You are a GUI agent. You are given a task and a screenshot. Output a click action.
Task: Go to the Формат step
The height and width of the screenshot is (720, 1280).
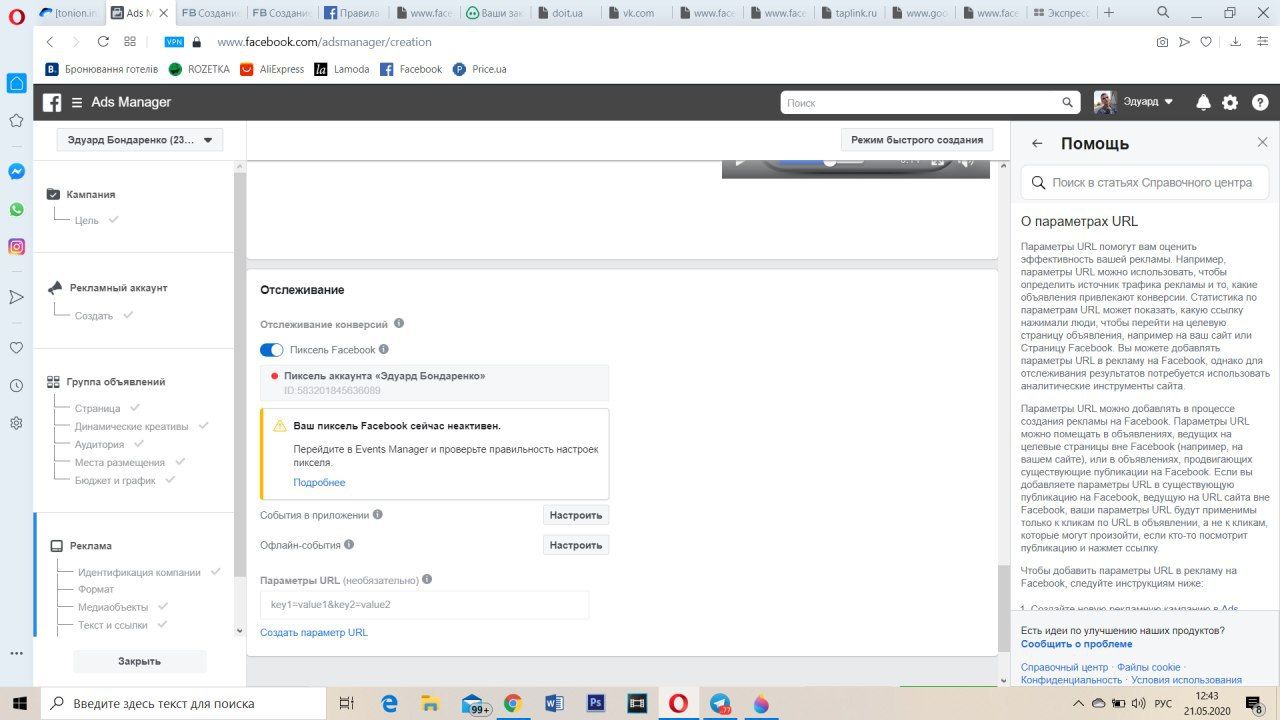click(x=96, y=589)
